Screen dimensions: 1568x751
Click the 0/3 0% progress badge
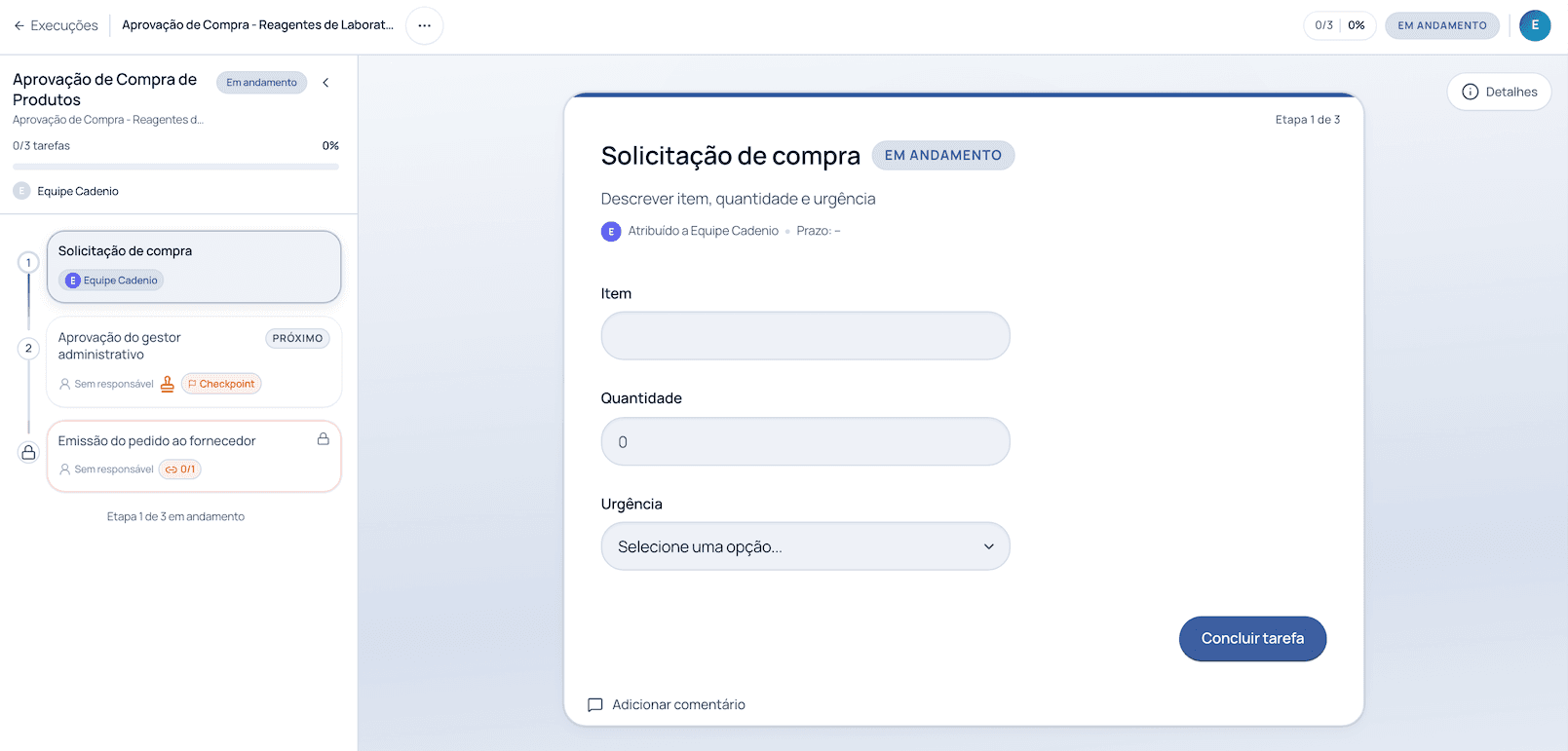[1339, 25]
